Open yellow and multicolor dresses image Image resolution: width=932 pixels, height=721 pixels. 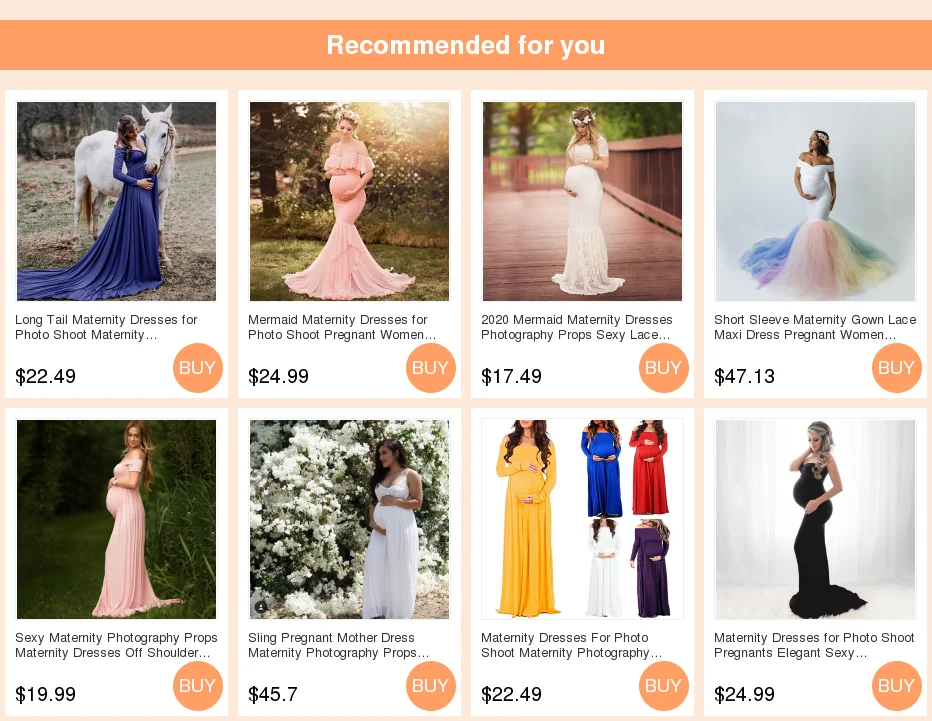click(x=582, y=520)
